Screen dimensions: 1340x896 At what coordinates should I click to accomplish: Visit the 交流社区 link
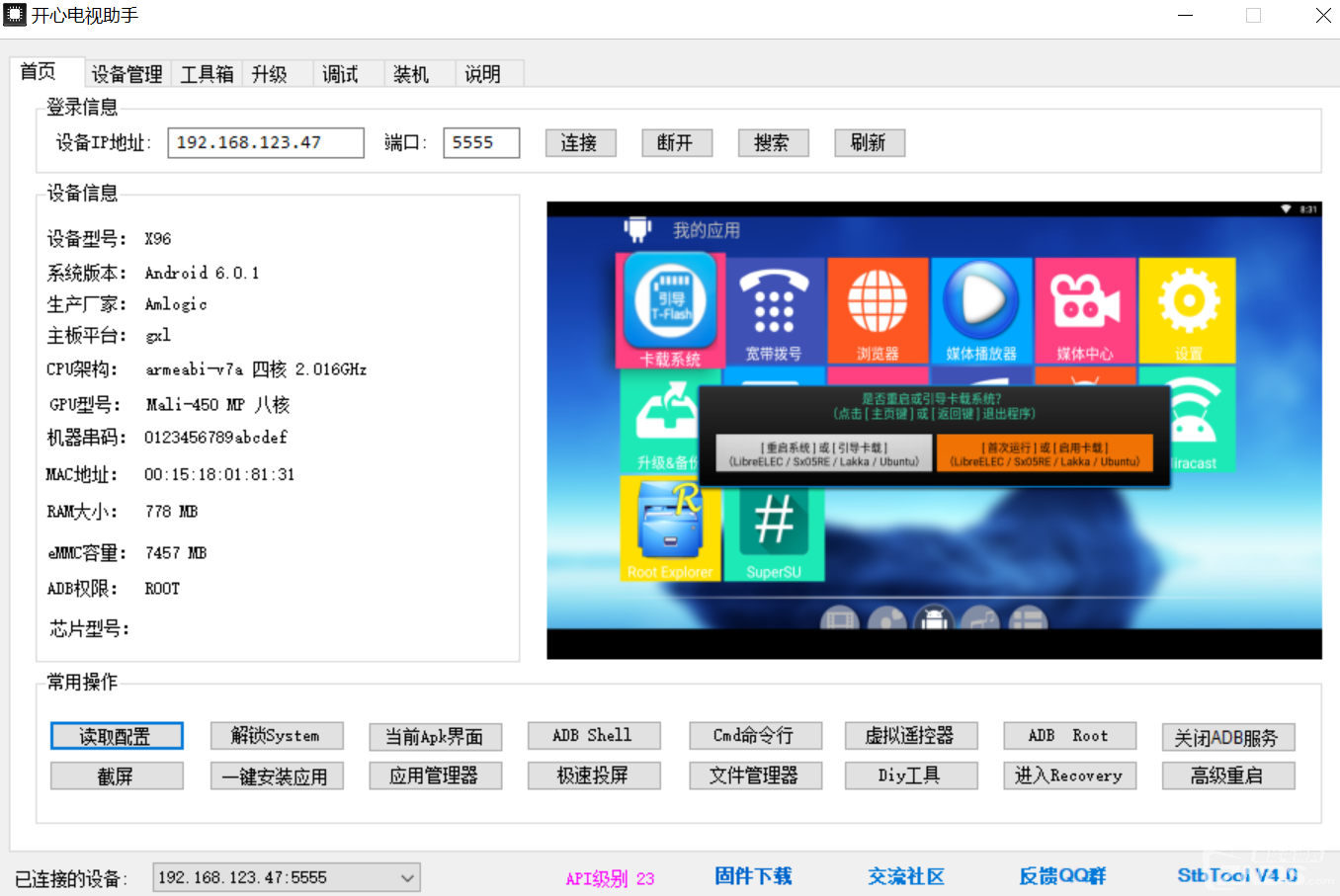pos(906,876)
